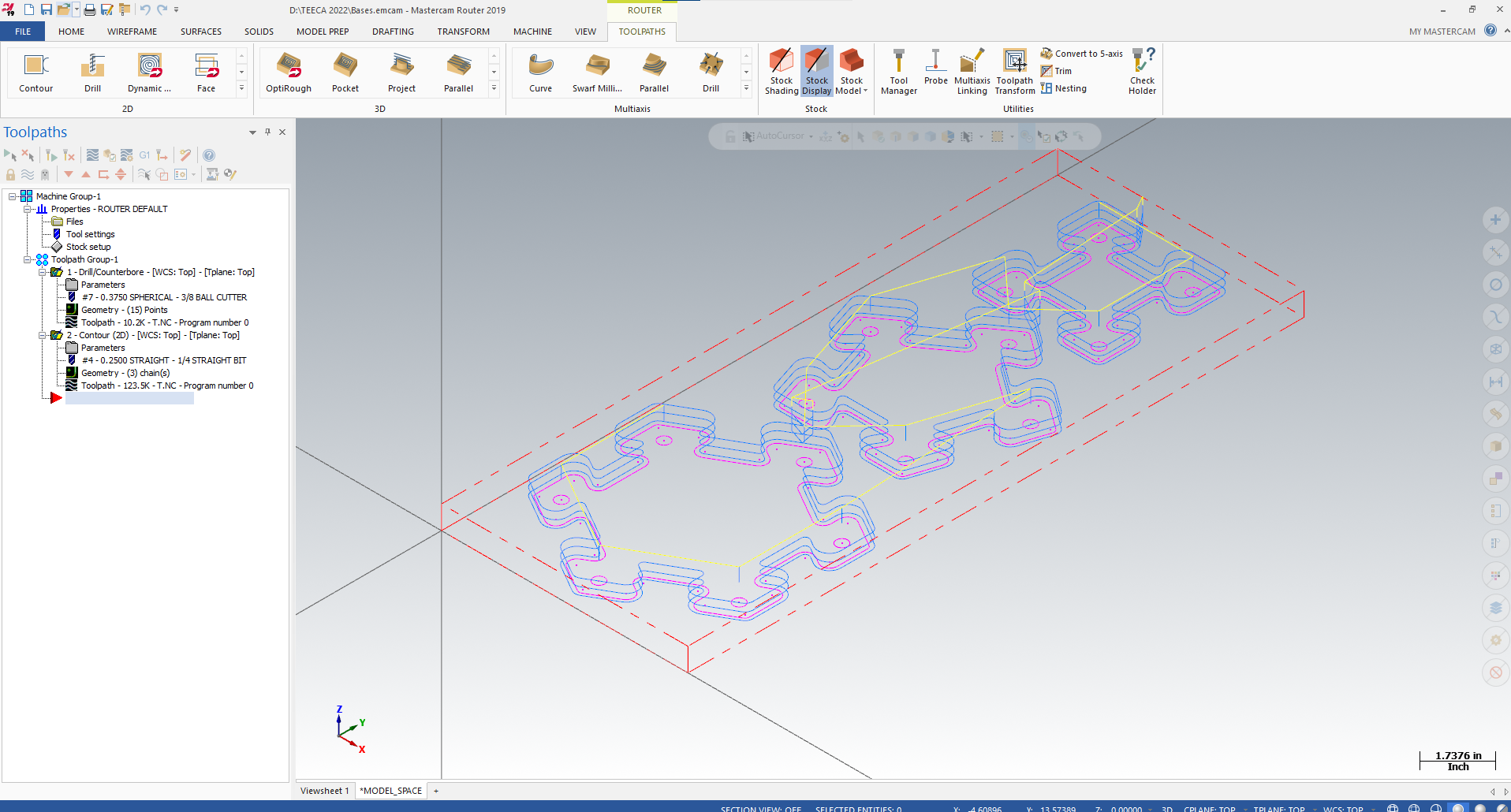Switch to the WIREFRAME ribbon tab

click(x=132, y=32)
